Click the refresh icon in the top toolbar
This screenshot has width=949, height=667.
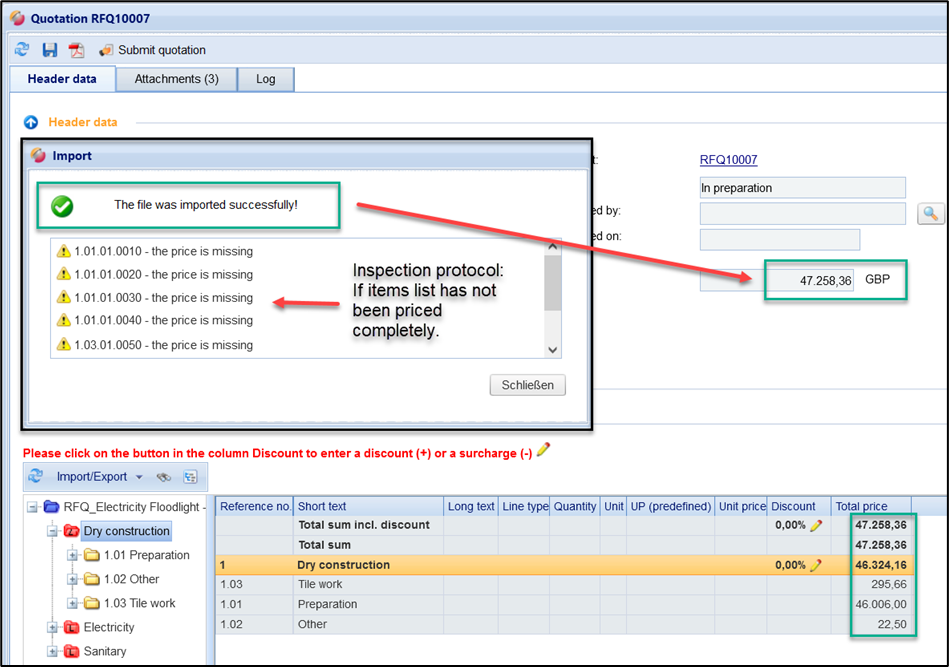pyautogui.click(x=22, y=50)
